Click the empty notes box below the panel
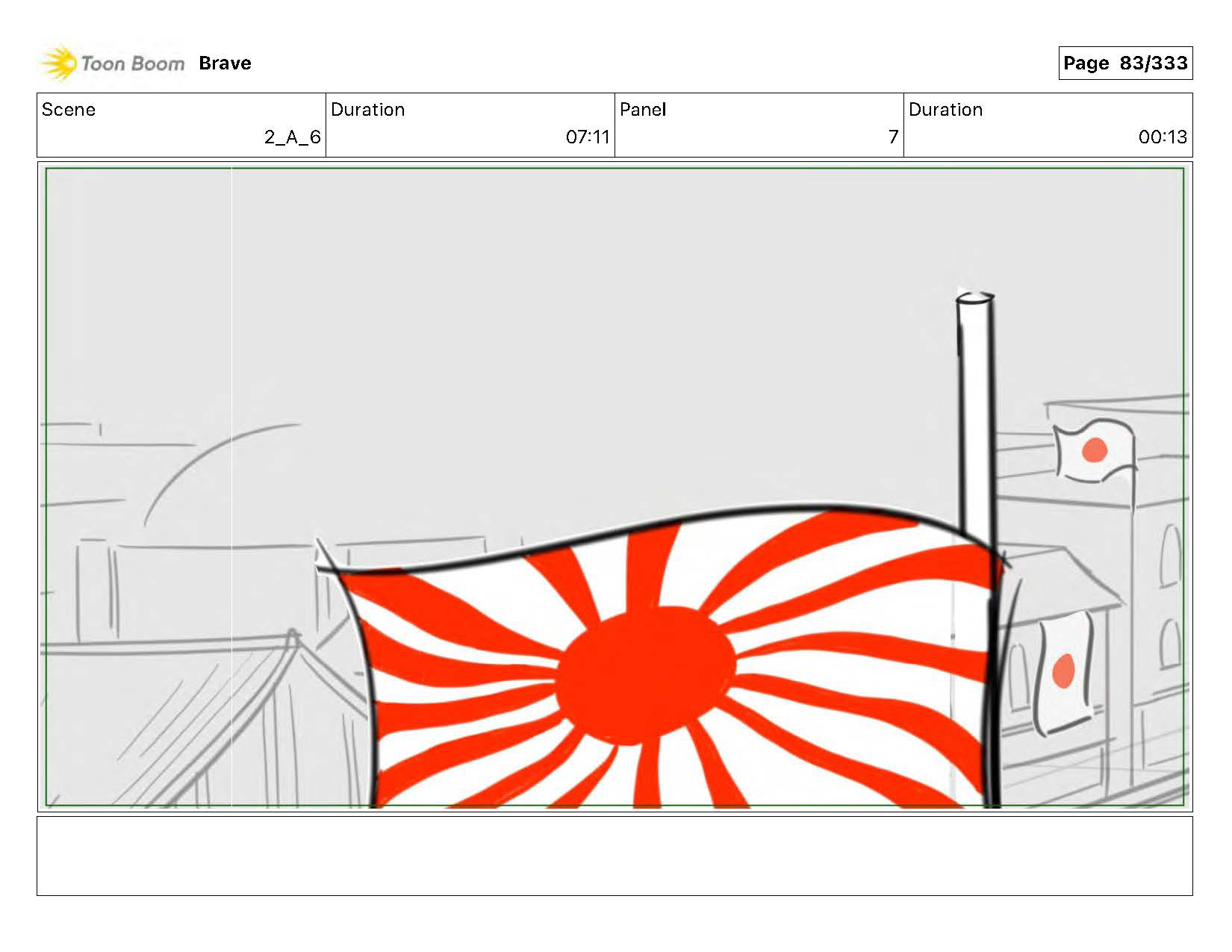The image size is (1232, 952). [x=615, y=856]
